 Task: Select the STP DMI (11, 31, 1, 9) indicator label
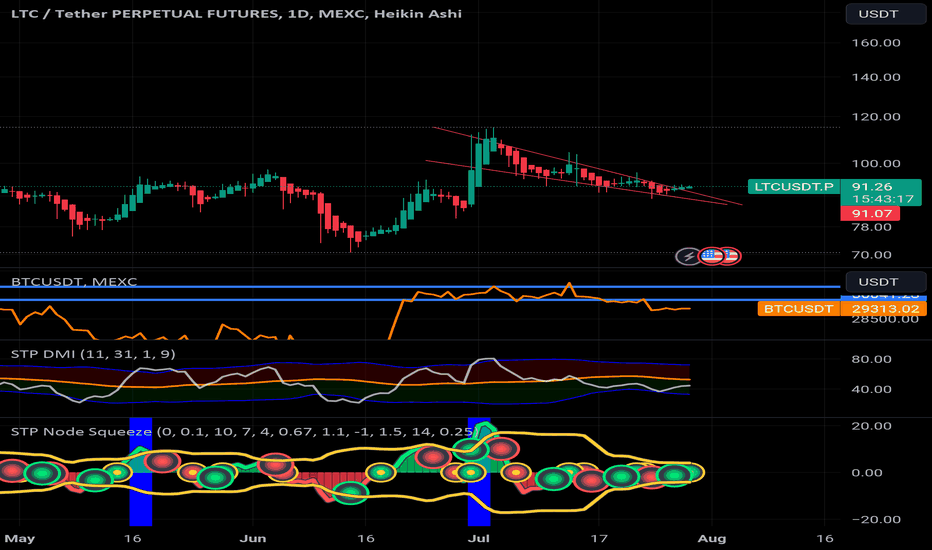click(x=93, y=354)
